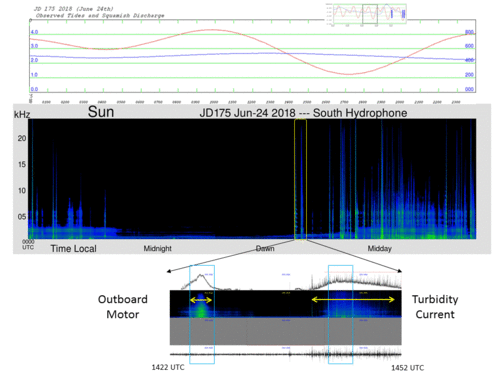Viewport: 500px width, 375px height.
Task: Click the 20 kHz frequency tick label
Action: [22, 138]
